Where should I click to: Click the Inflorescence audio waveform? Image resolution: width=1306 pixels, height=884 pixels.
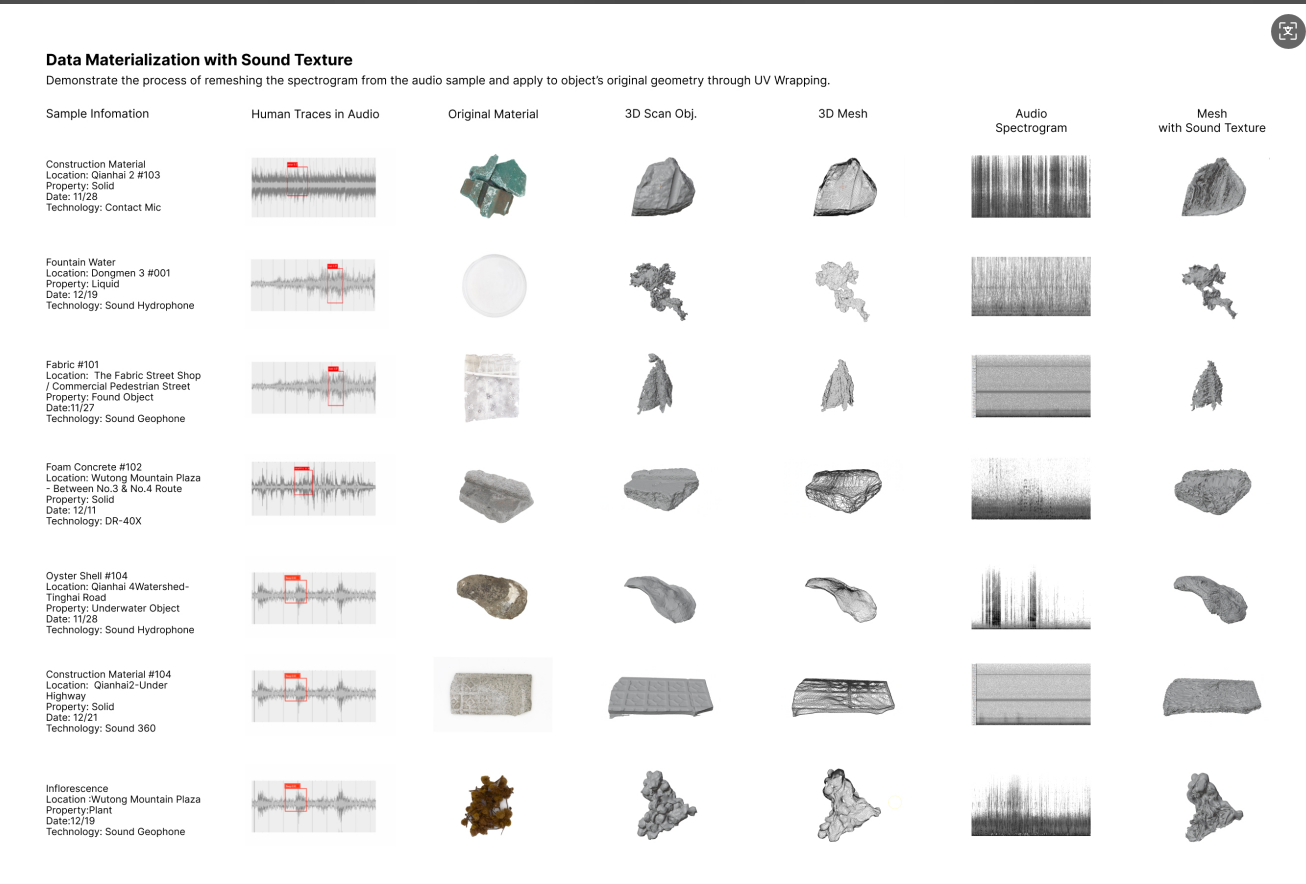coord(313,805)
